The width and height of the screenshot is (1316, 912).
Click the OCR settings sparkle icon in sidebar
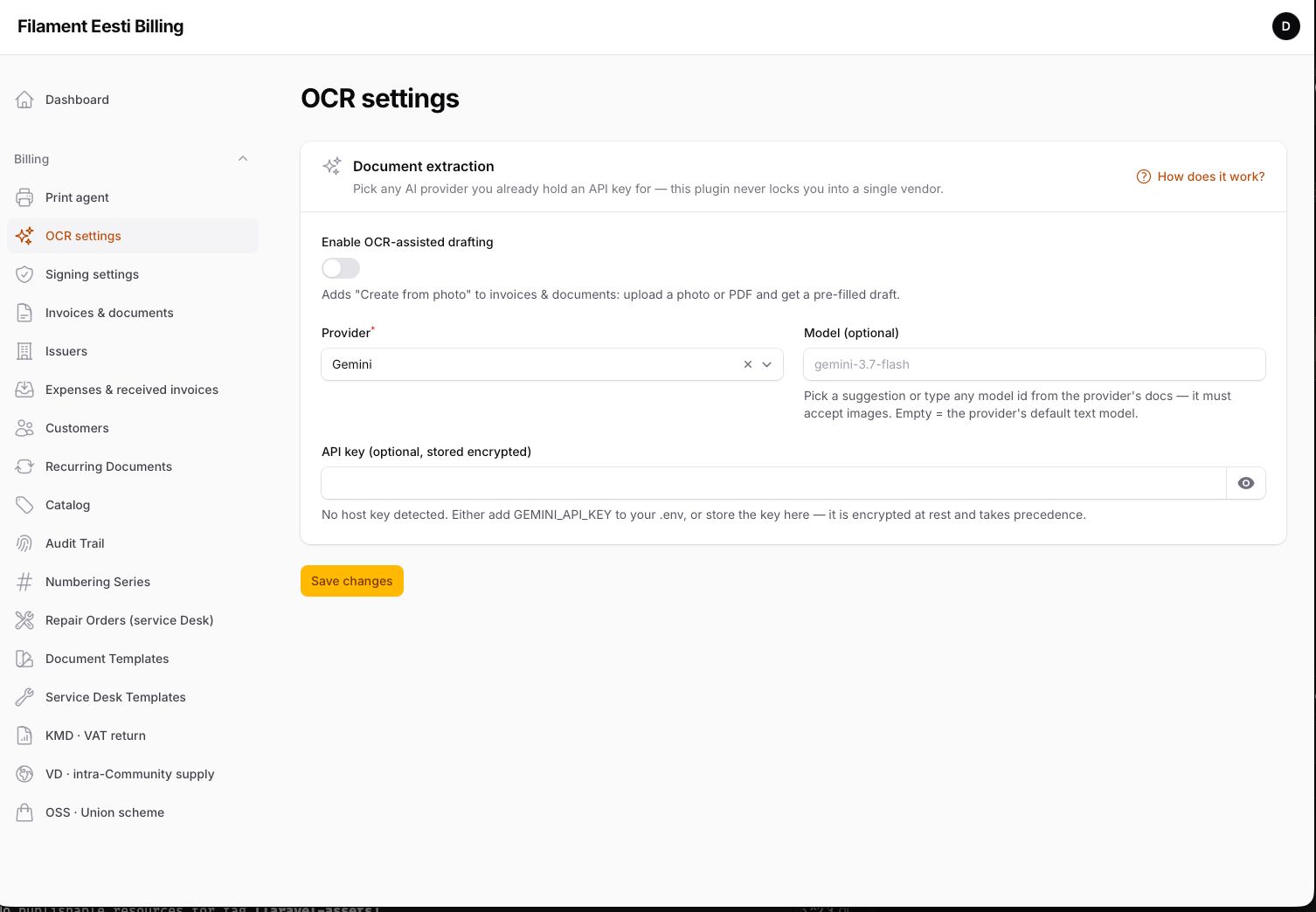(x=24, y=236)
